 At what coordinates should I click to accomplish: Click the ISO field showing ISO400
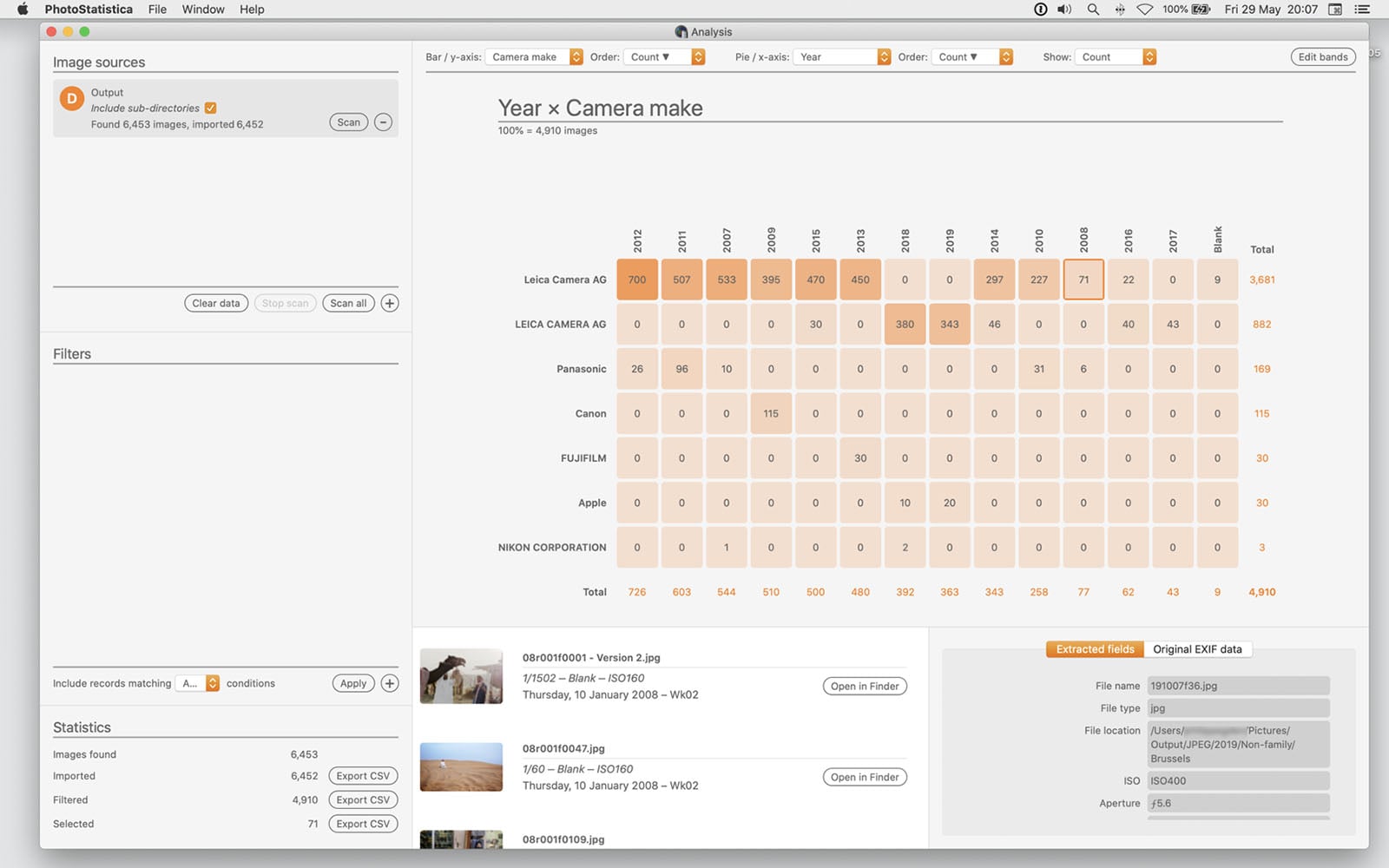tap(1238, 781)
